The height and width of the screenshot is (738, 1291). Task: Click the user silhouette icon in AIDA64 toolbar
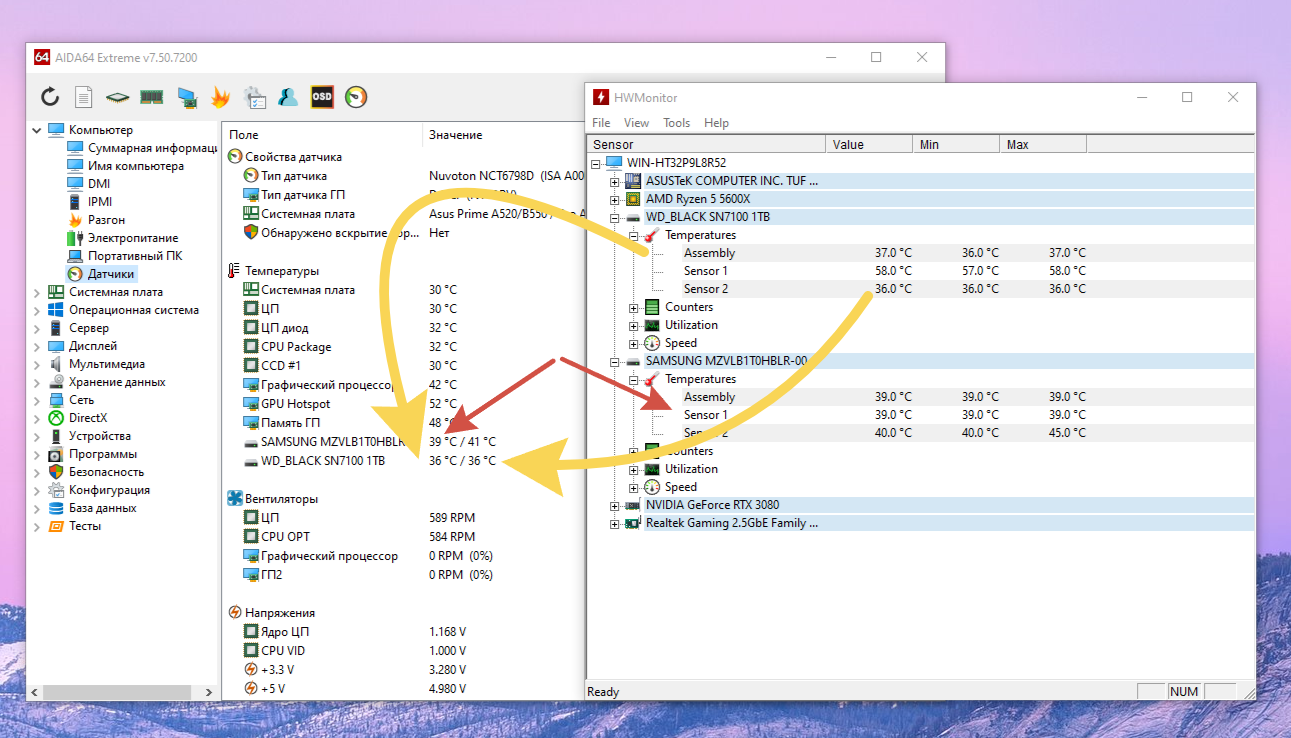[288, 97]
